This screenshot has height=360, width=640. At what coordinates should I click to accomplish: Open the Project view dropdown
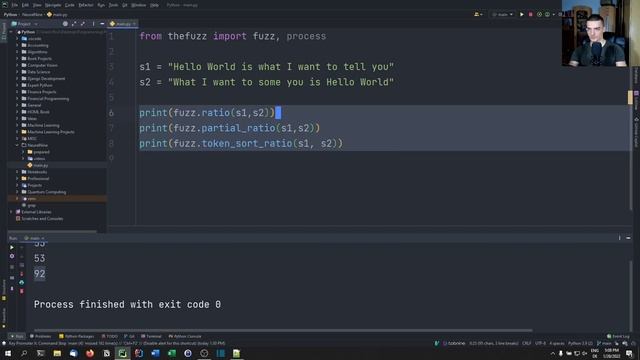point(24,24)
